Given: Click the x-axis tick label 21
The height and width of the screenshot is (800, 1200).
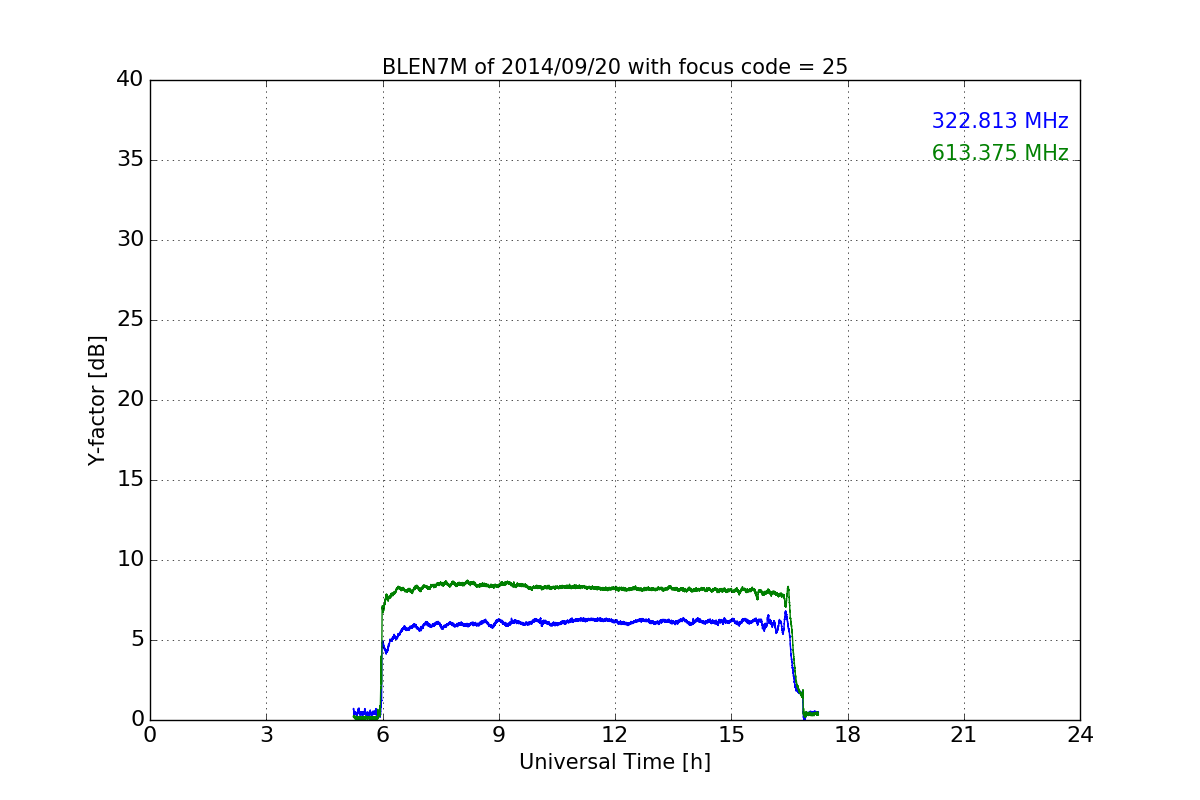Looking at the screenshot, I should [964, 735].
